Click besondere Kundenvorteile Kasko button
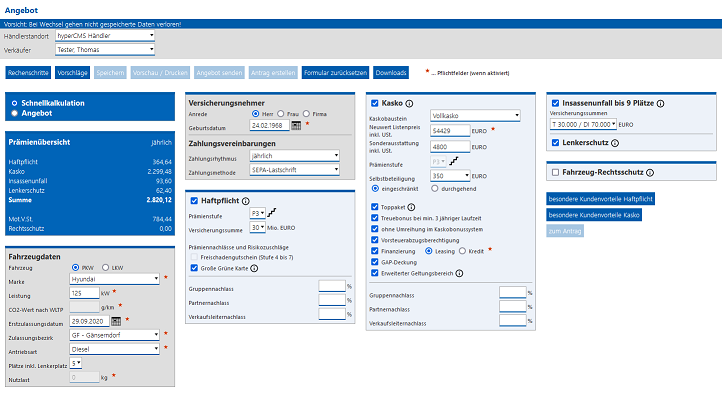 (594, 215)
